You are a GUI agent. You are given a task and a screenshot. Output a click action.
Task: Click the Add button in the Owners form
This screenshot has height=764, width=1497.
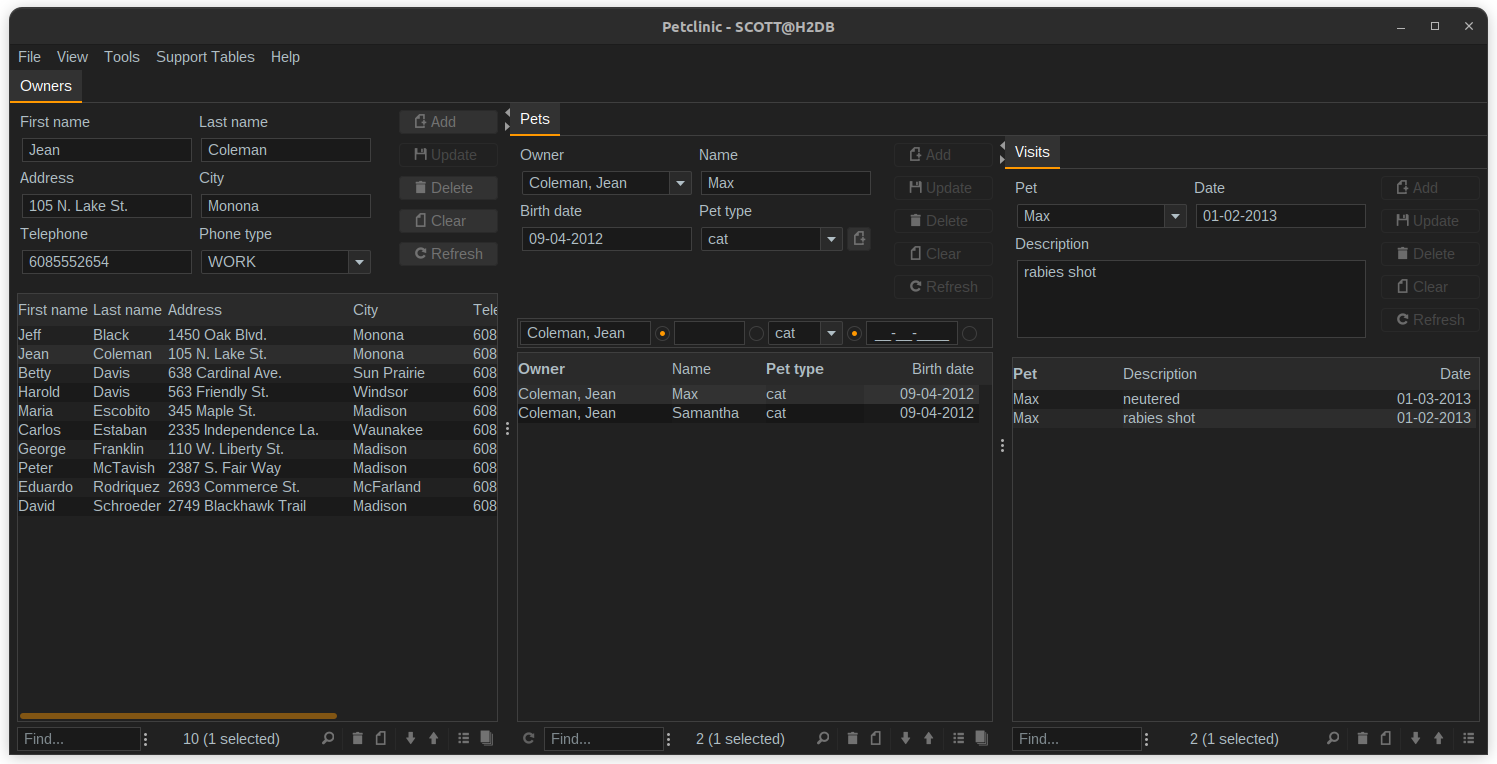pyautogui.click(x=448, y=122)
